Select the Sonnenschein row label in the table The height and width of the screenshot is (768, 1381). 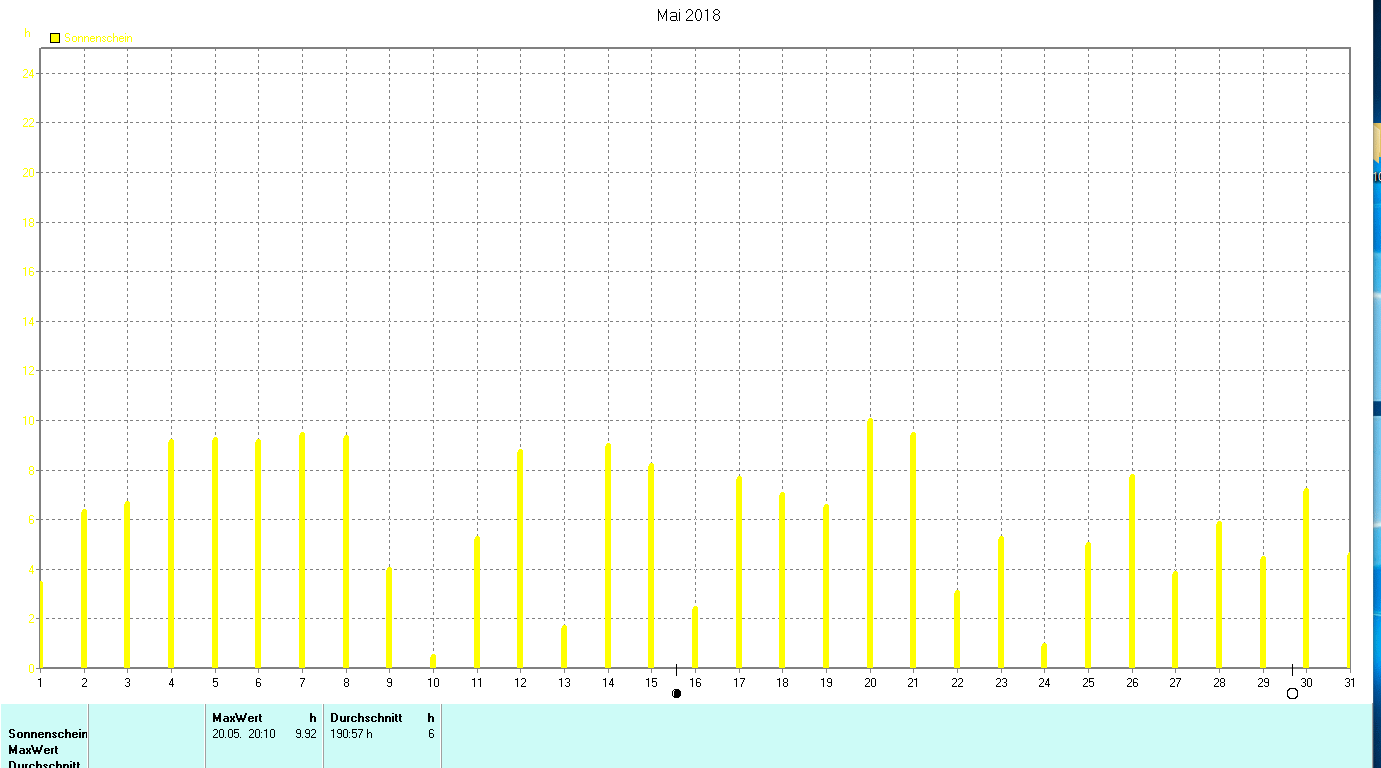[48, 734]
